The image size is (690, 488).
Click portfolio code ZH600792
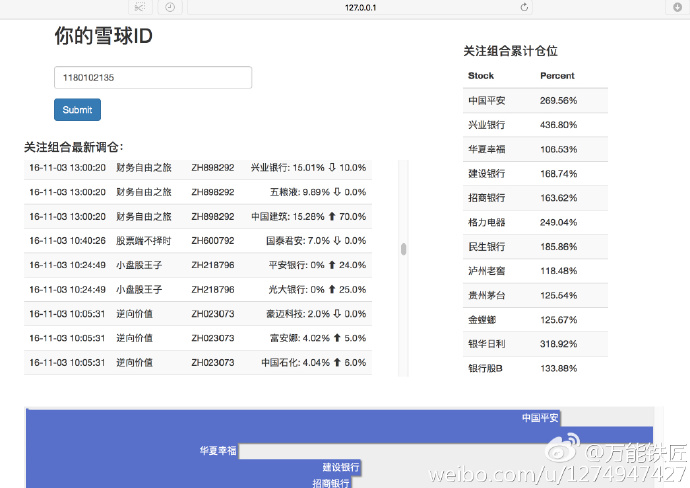(x=213, y=241)
